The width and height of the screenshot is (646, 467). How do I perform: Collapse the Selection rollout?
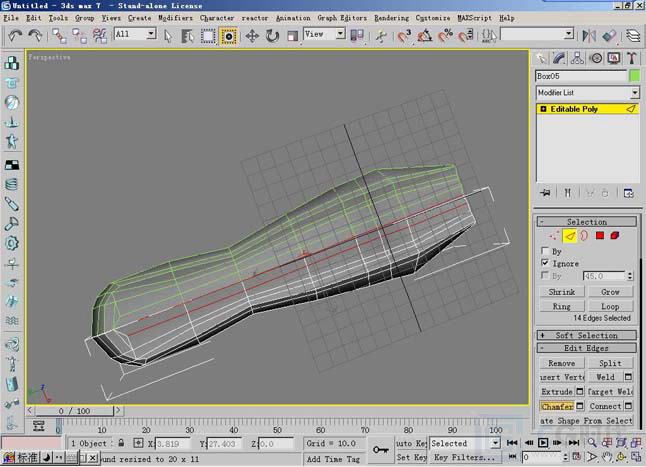click(x=586, y=222)
